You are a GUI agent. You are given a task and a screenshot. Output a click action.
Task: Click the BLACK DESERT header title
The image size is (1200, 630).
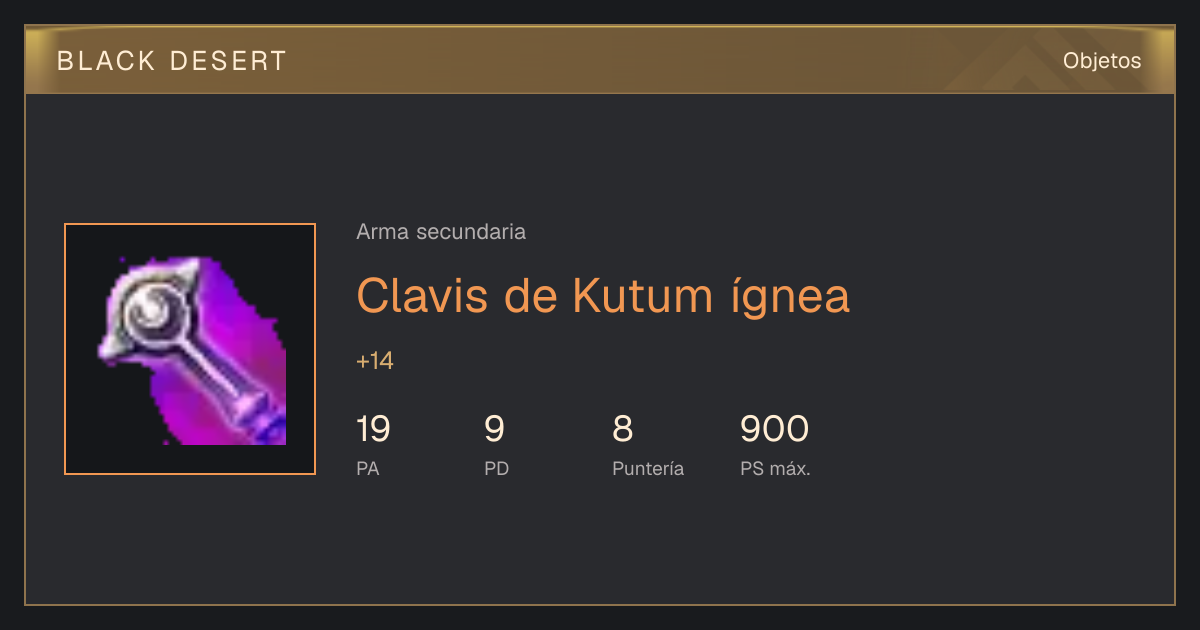coord(172,61)
